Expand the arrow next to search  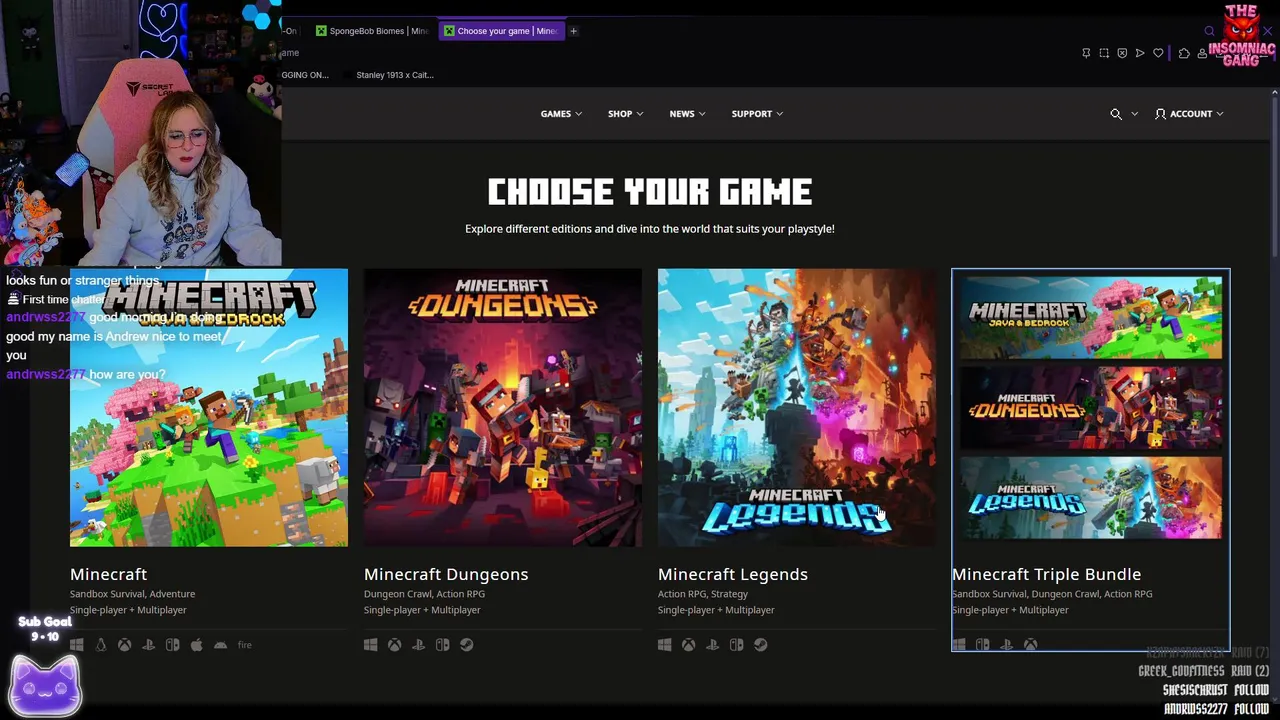[x=1134, y=114]
